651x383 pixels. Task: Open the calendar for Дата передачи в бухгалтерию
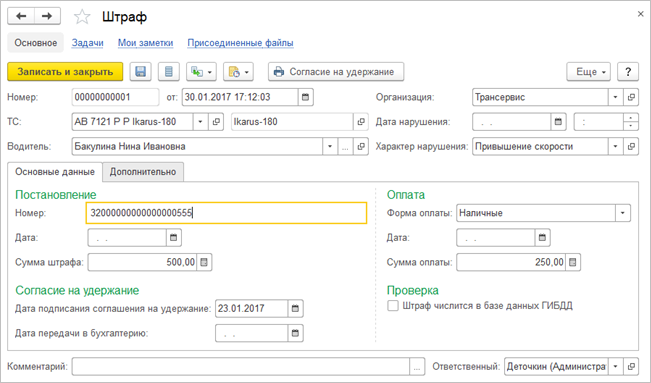pyautogui.click(x=295, y=333)
